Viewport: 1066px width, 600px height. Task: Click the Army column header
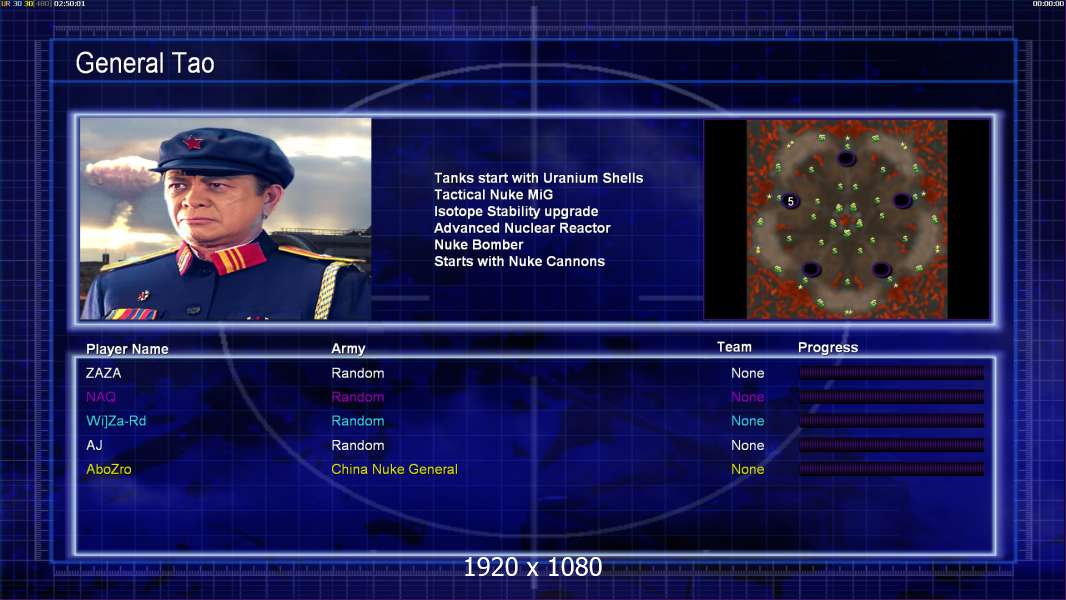[x=348, y=349]
